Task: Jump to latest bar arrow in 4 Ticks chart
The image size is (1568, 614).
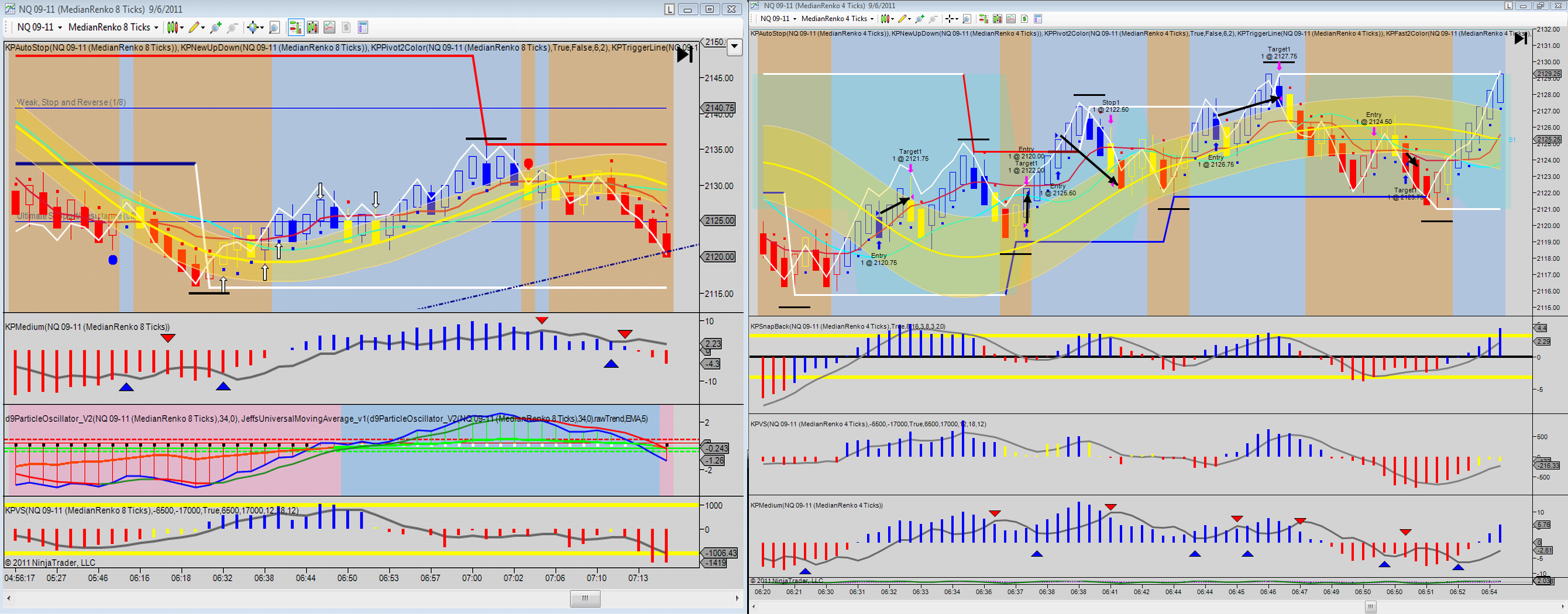Action: pyautogui.click(x=1520, y=39)
